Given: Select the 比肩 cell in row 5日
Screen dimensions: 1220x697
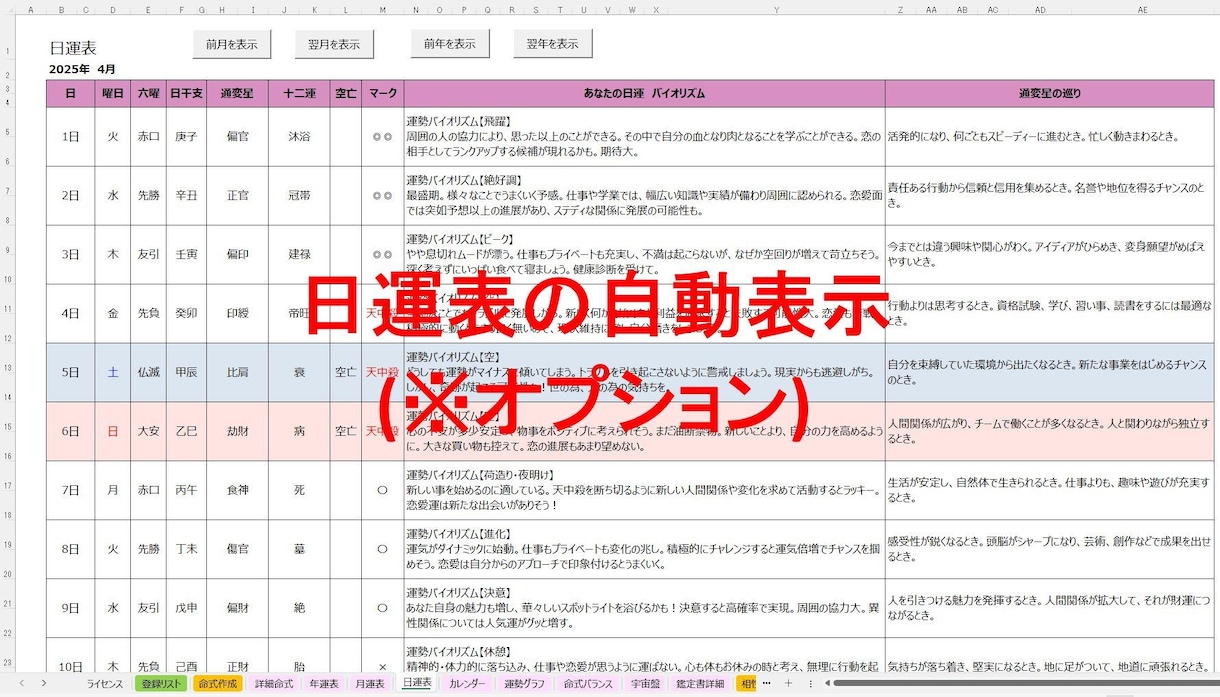Looking at the screenshot, I should point(237,372).
